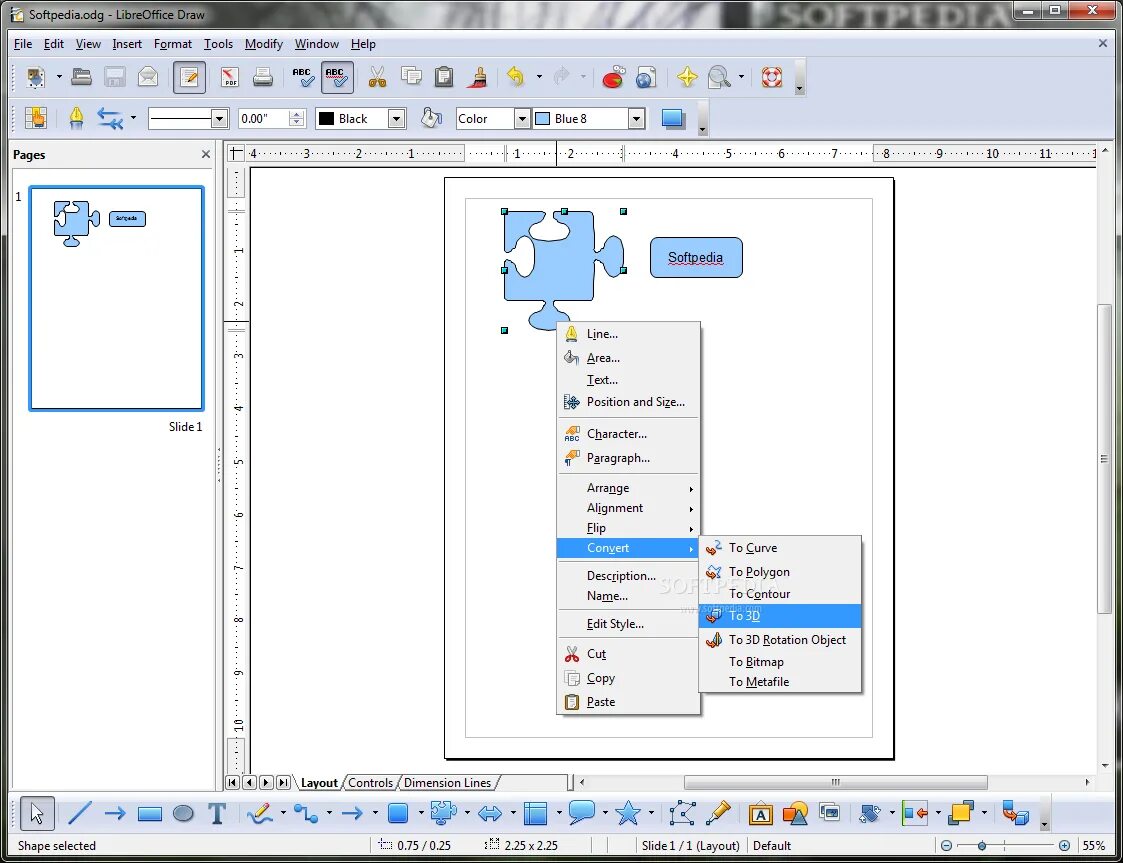
Task: Click Export Directly as PDF icon
Action: [229, 77]
